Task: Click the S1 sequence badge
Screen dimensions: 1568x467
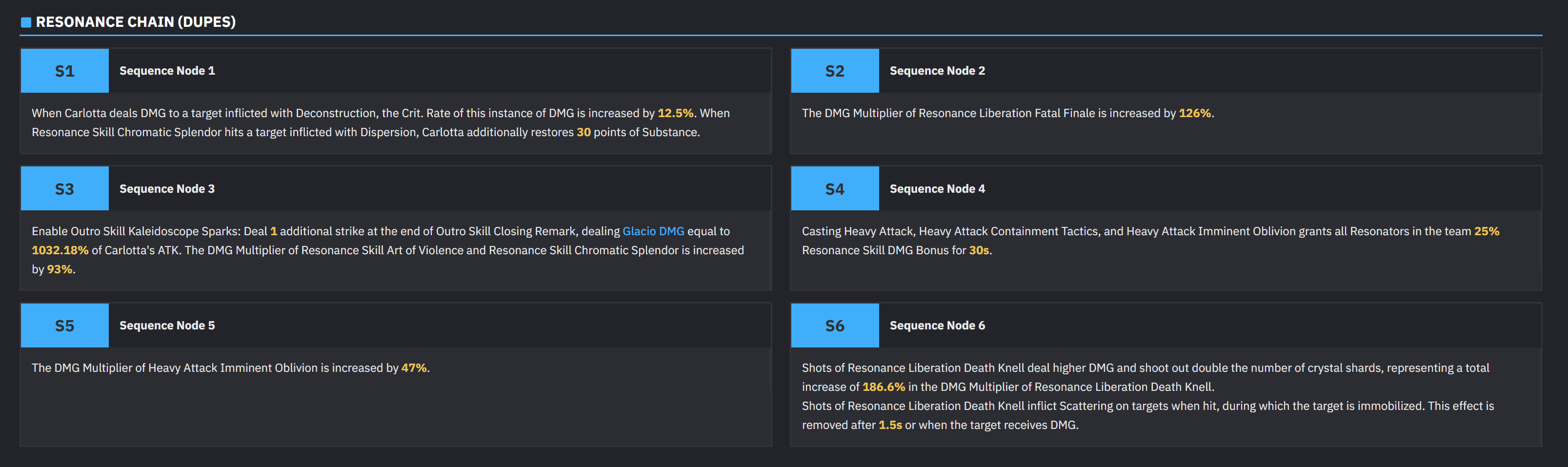Action: (x=64, y=71)
